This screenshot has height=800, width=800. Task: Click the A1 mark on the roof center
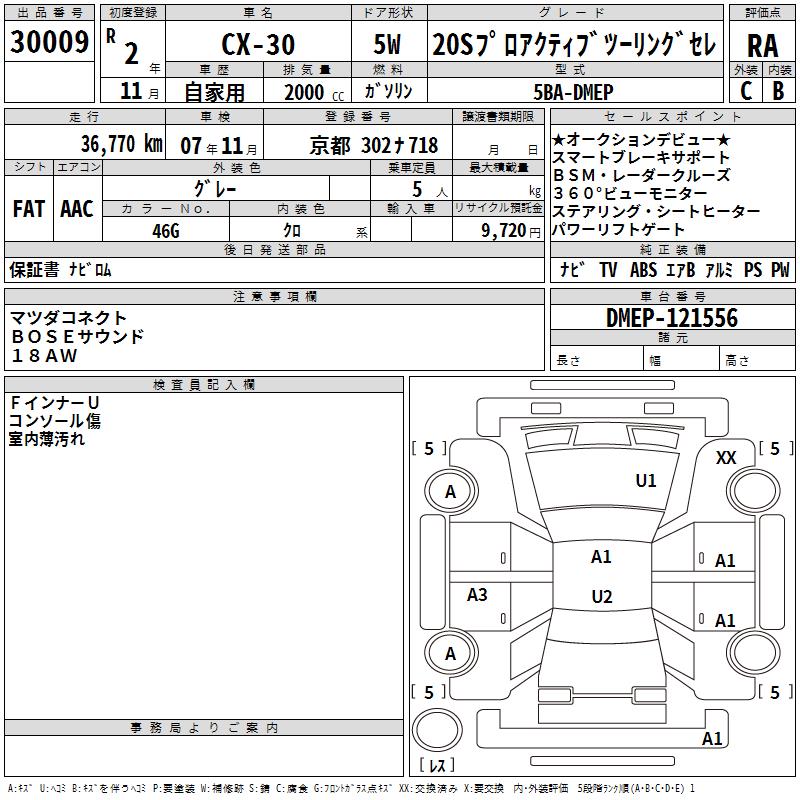click(x=601, y=557)
